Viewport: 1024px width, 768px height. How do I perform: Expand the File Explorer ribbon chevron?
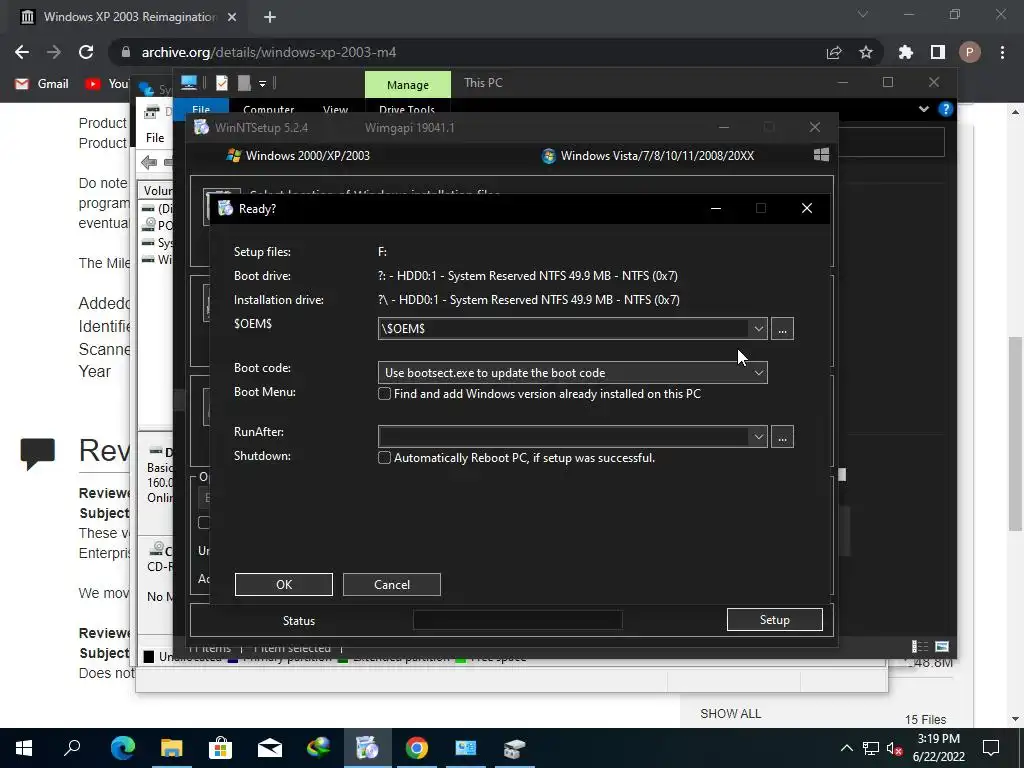[923, 109]
